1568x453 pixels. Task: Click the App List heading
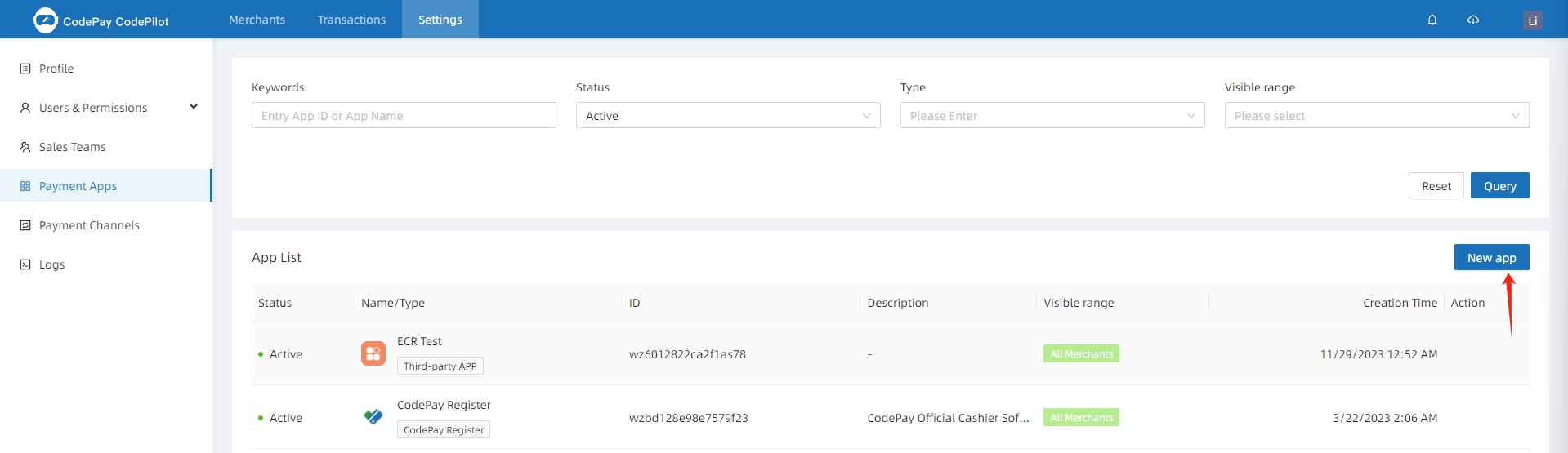pyautogui.click(x=276, y=257)
